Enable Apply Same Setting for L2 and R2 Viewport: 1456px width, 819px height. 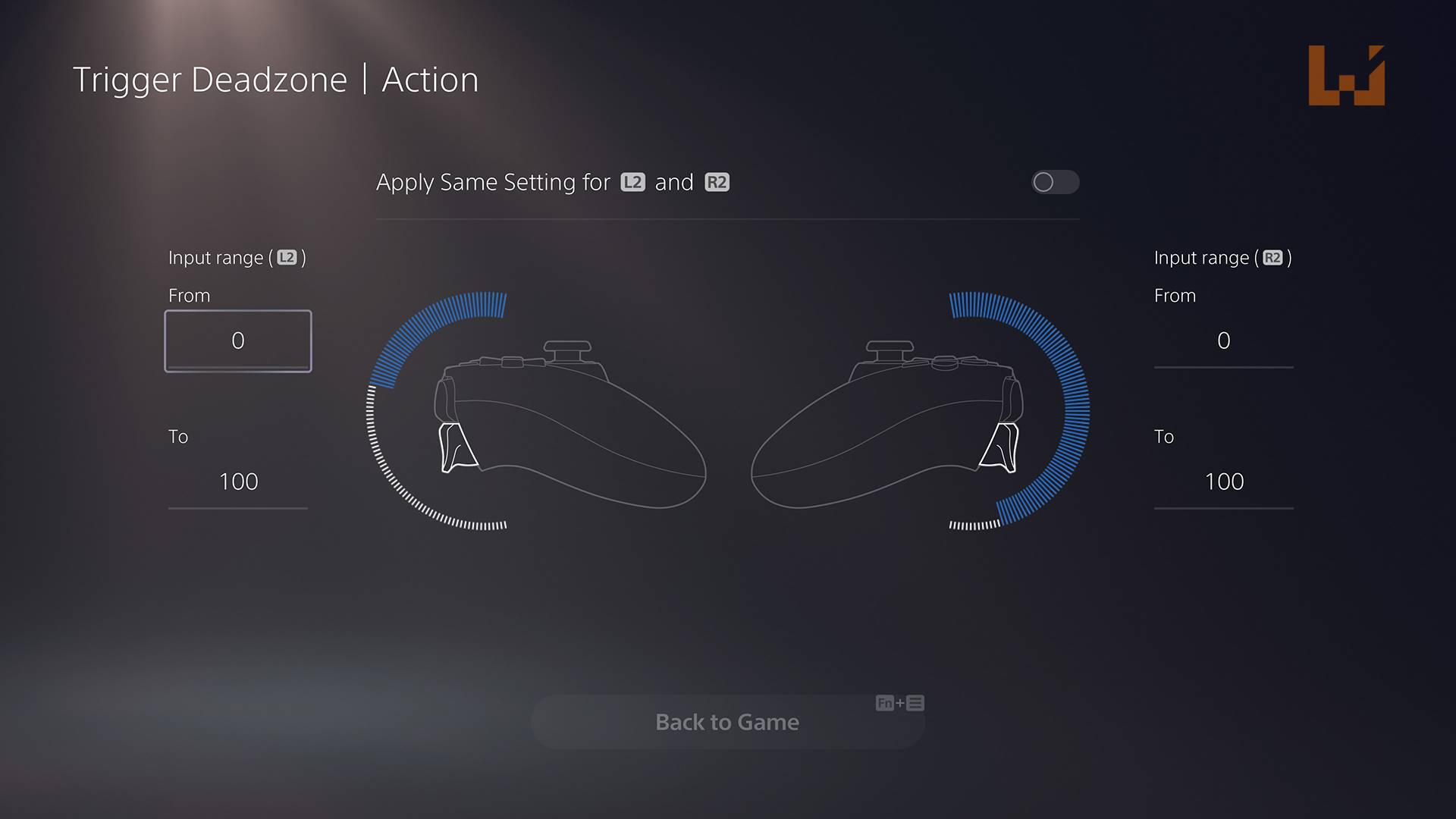click(x=1055, y=182)
